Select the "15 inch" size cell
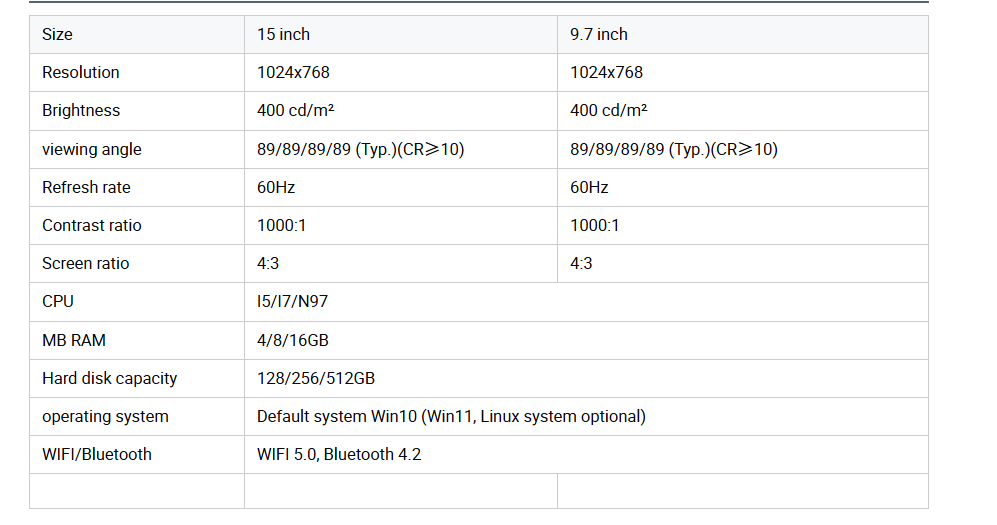 283,35
